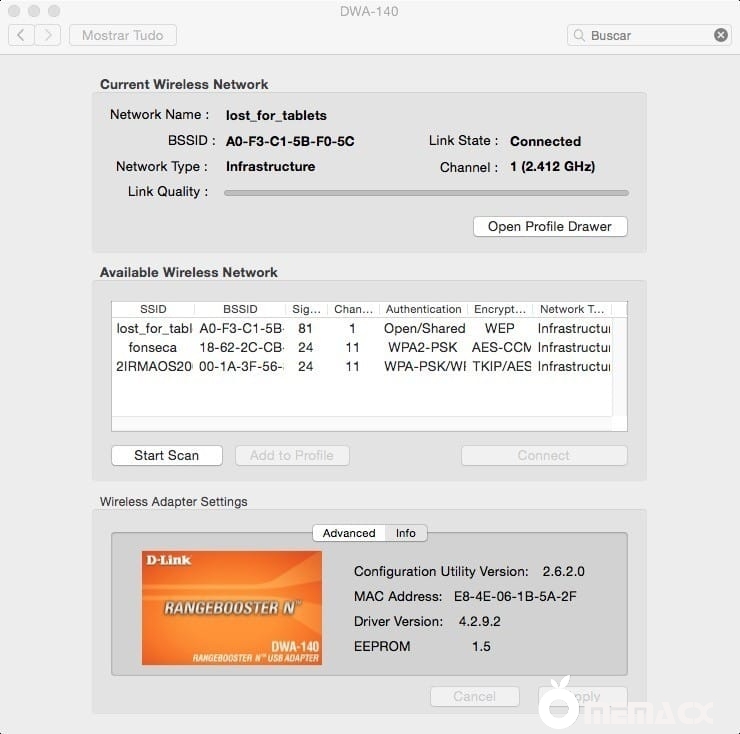Click the red close window button
The height and width of the screenshot is (734, 740).
pos(14,11)
